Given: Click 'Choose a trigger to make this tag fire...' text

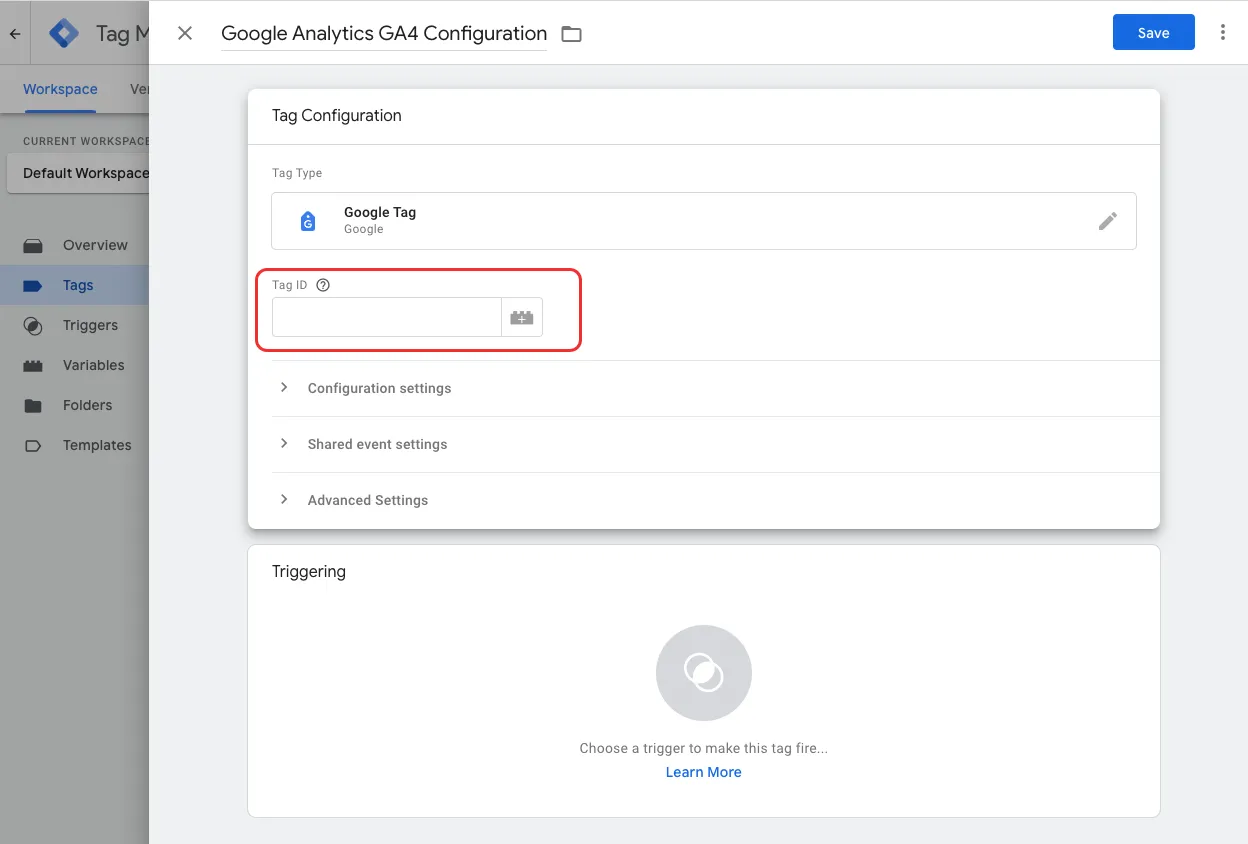Looking at the screenshot, I should pyautogui.click(x=704, y=748).
